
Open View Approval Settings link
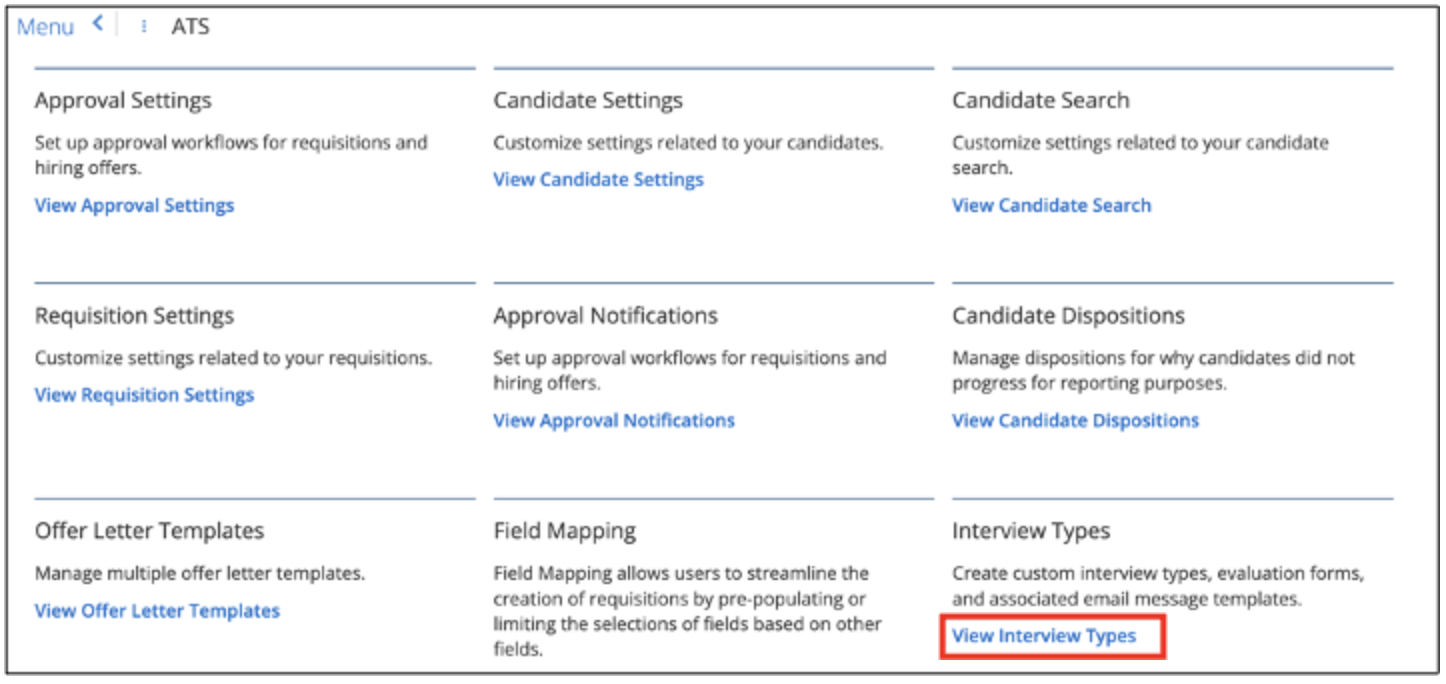pyautogui.click(x=134, y=206)
